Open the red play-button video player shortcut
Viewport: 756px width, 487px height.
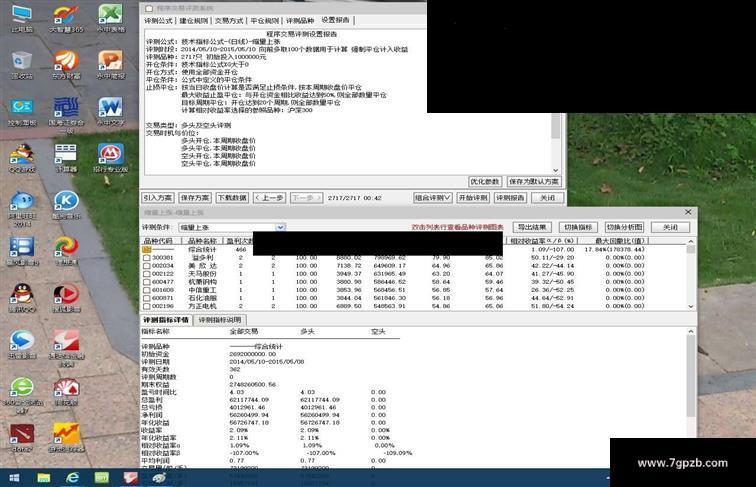pos(66,297)
